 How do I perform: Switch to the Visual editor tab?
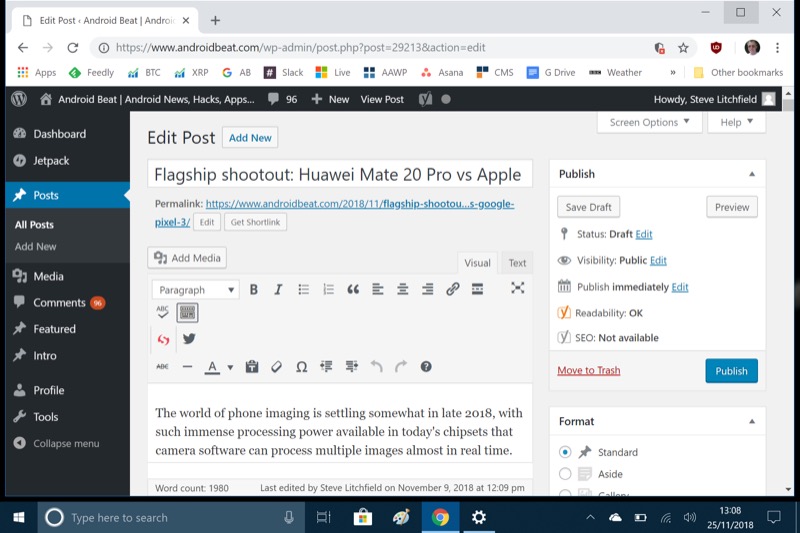point(477,263)
